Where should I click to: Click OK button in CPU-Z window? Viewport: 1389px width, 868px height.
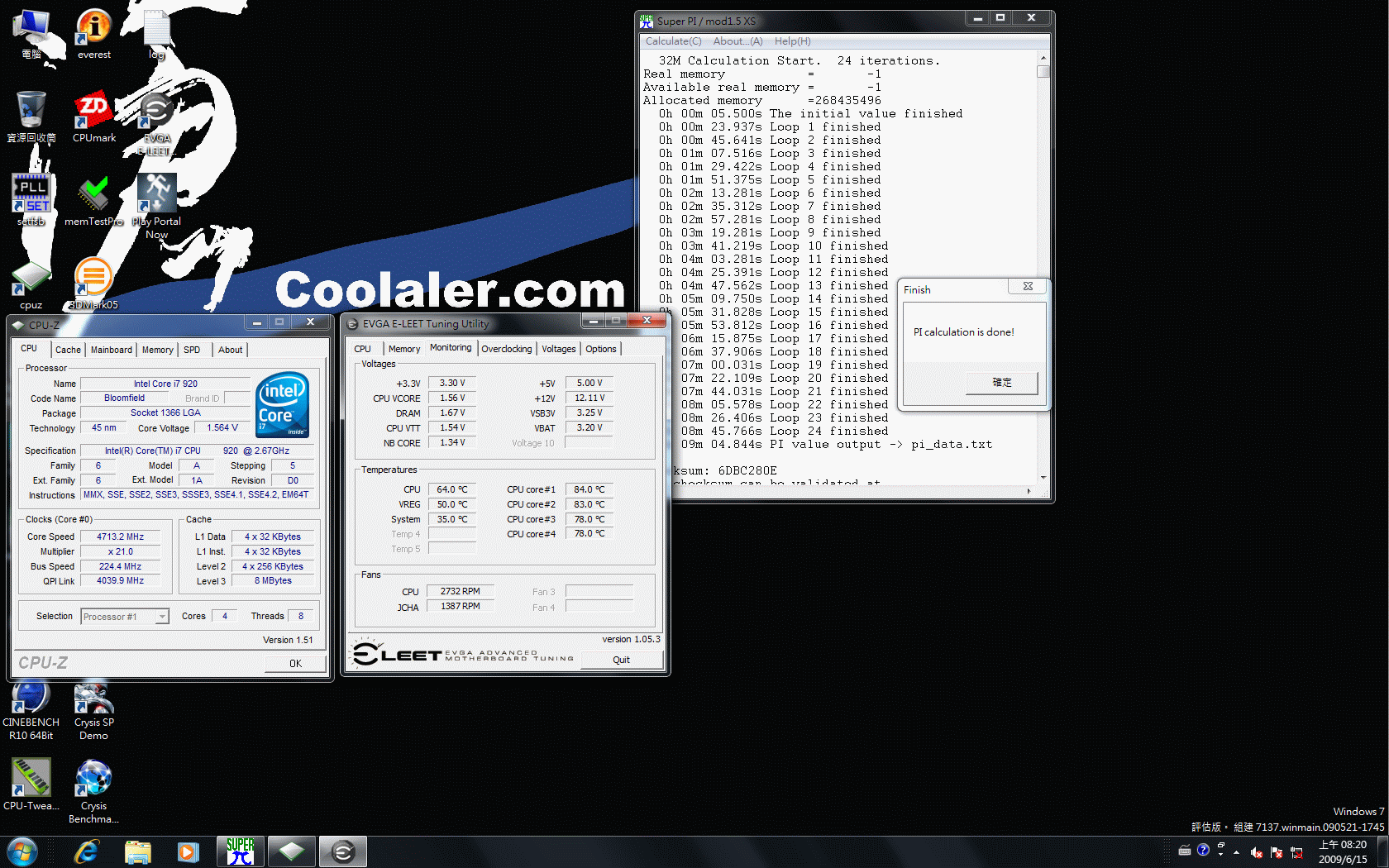coord(295,663)
